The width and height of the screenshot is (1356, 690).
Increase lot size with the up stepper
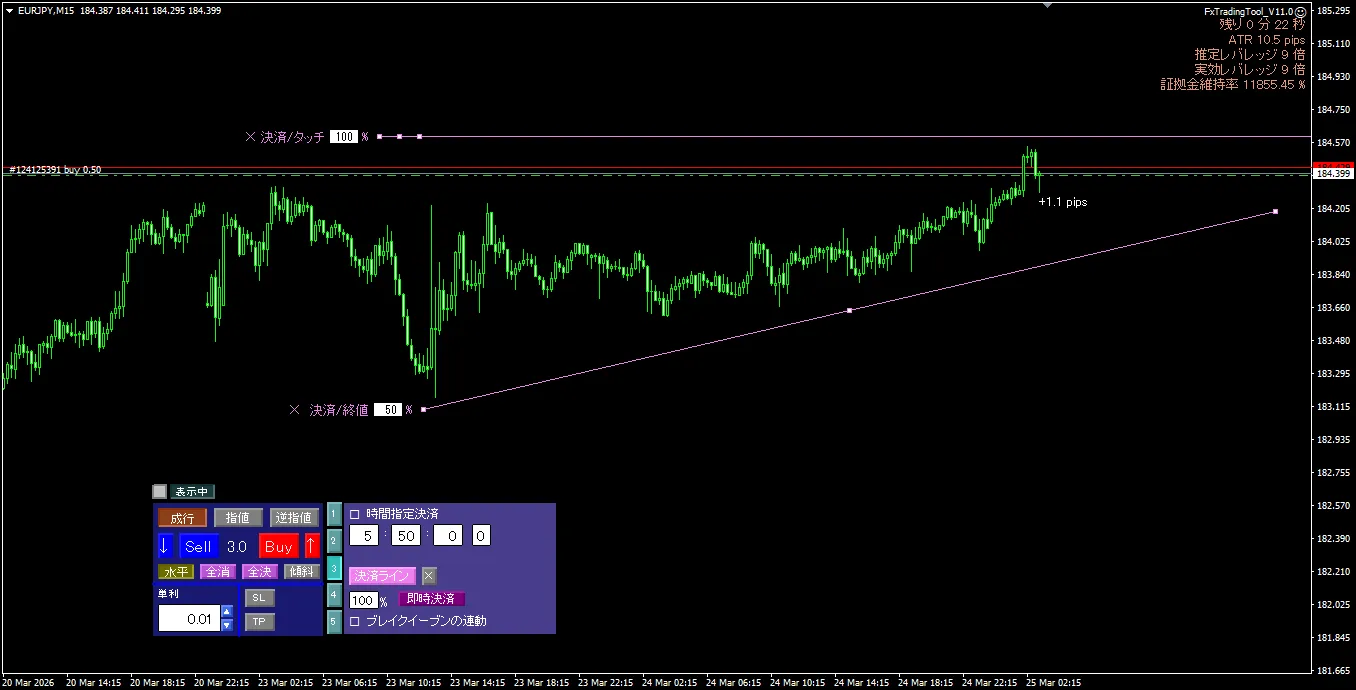[x=227, y=612]
